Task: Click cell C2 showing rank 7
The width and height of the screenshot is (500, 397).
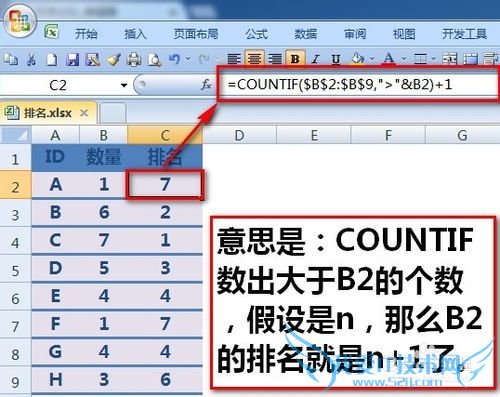Action: [x=165, y=185]
